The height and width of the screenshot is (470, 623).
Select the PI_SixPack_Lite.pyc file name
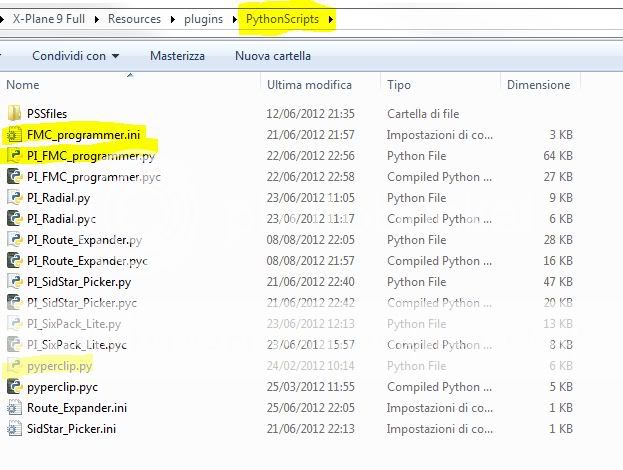coord(77,345)
